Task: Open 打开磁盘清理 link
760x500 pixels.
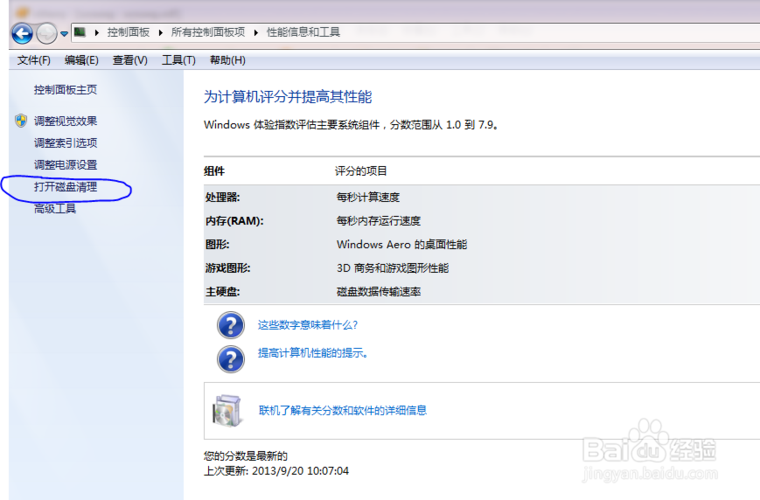Action: [65, 187]
